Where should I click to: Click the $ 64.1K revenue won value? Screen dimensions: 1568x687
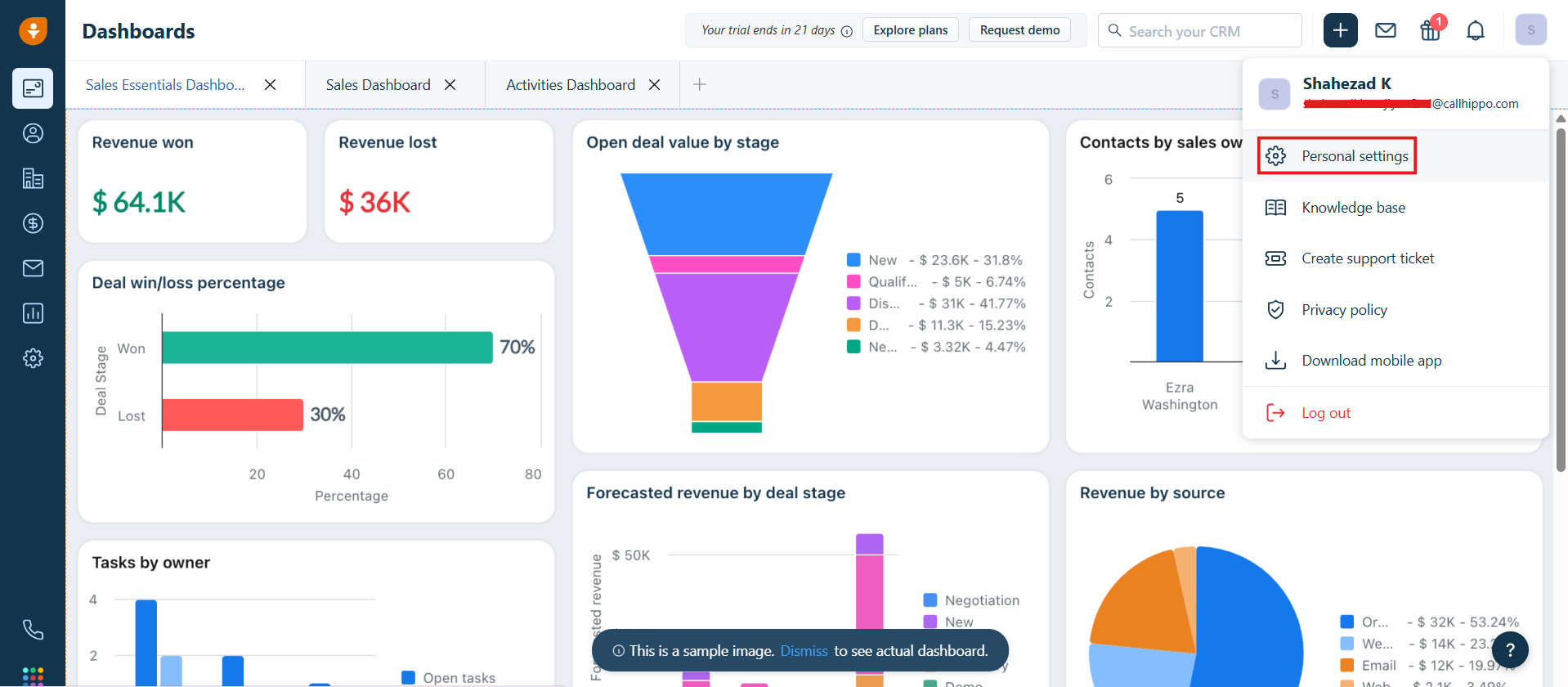click(139, 202)
